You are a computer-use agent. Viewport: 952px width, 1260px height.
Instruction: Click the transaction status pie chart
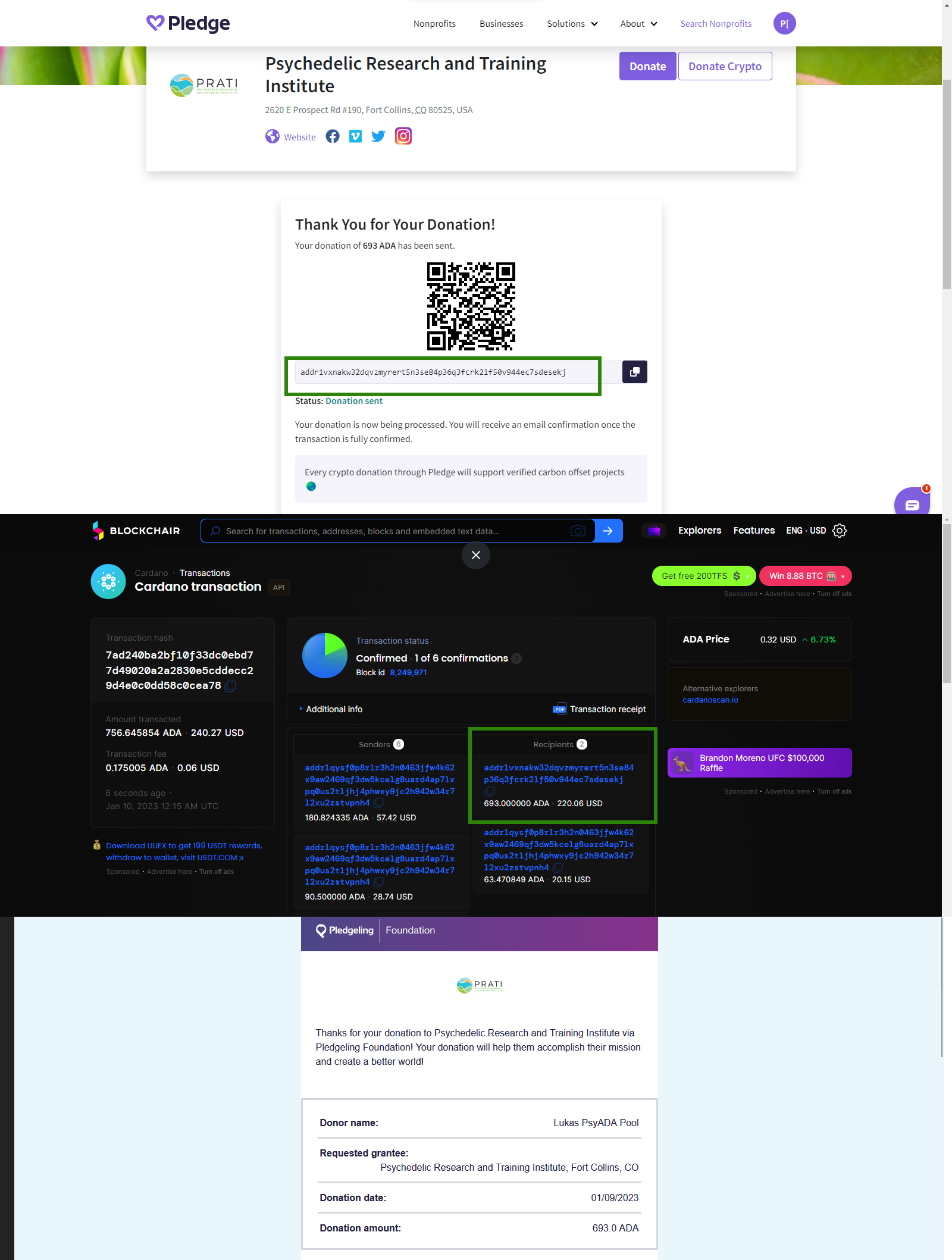coord(325,656)
